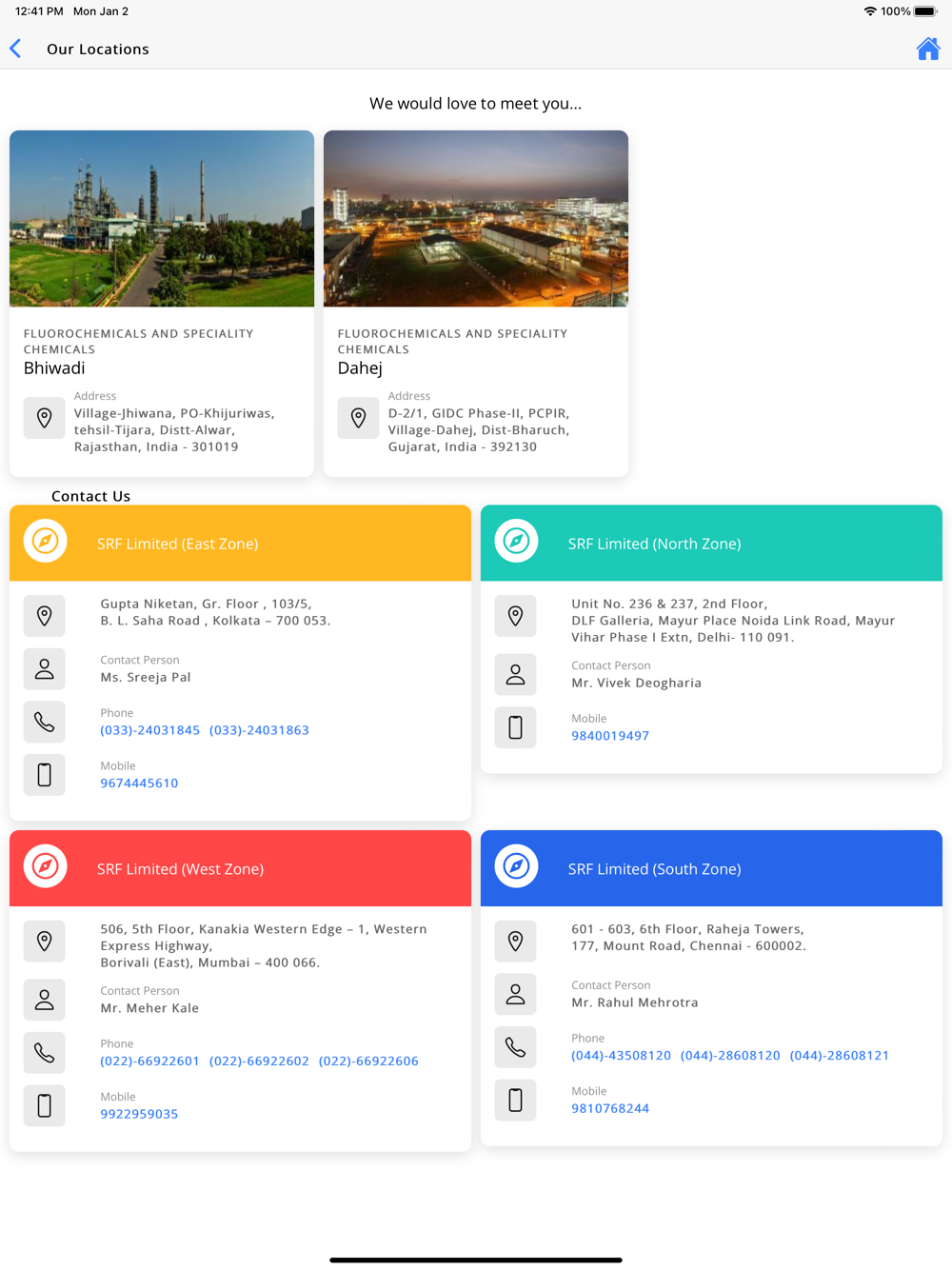Viewport: 952px width, 1270px height.
Task: Dial West Zone mobile 9922959035
Action: pos(139,1114)
